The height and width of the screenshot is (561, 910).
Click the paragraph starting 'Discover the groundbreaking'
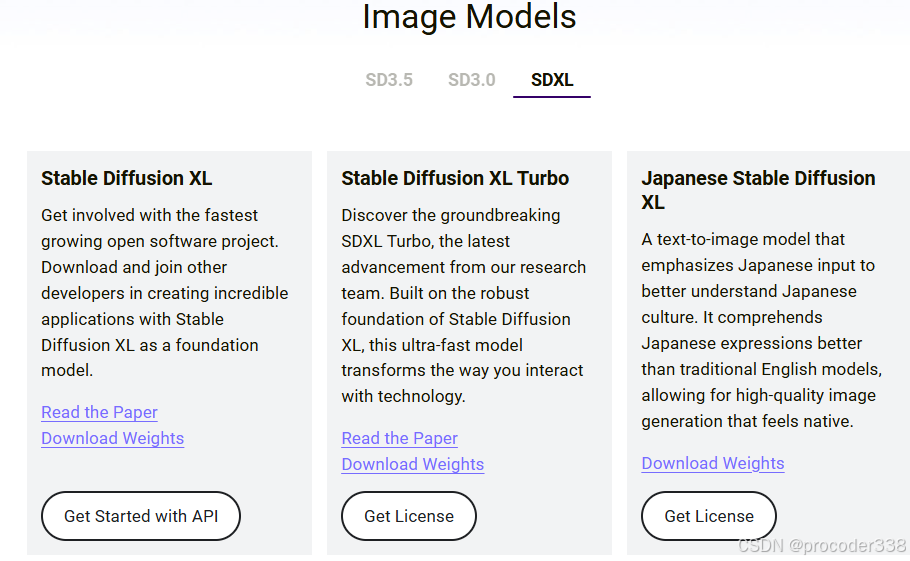464,306
